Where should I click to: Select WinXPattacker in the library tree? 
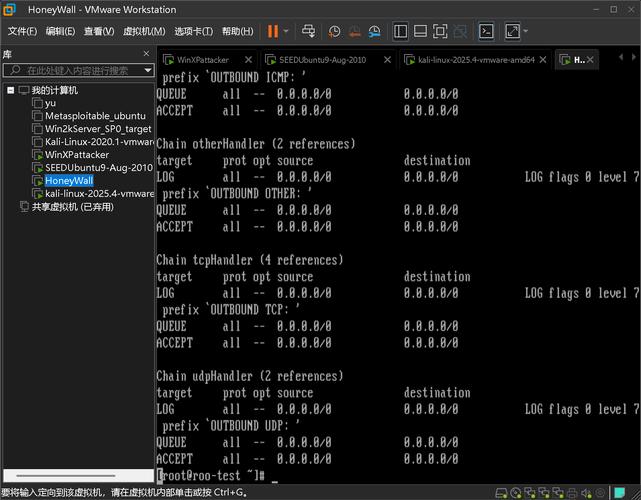(x=77, y=155)
